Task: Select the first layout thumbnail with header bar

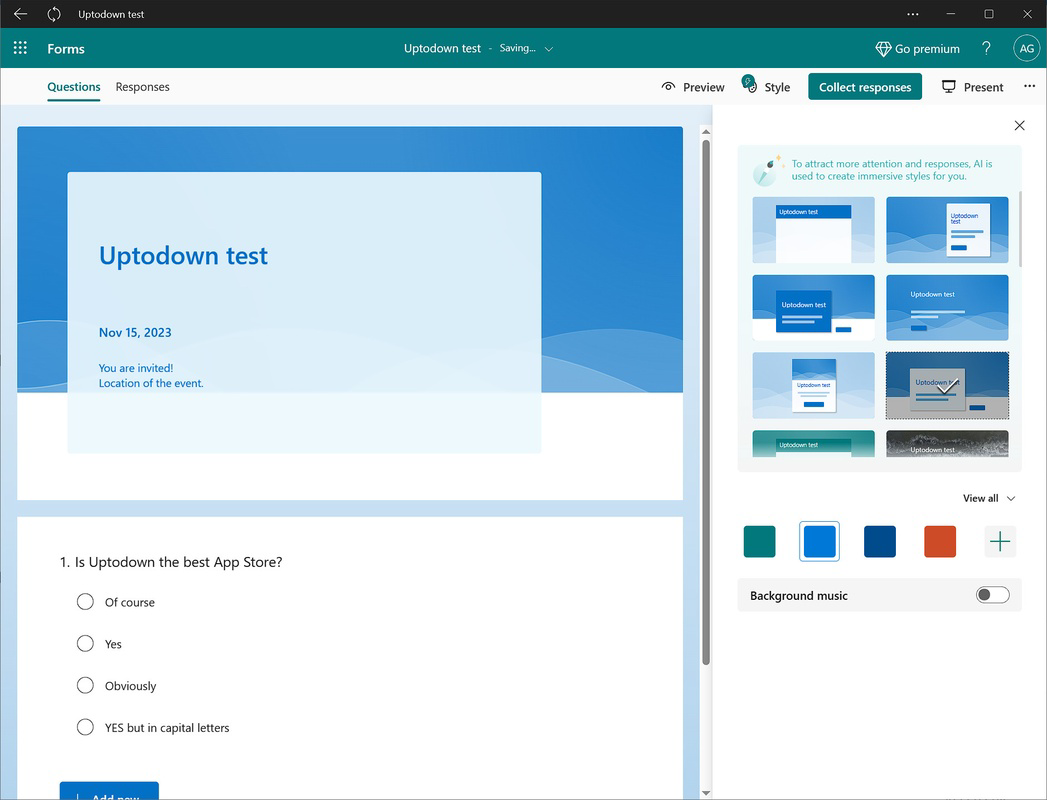Action: coord(813,230)
